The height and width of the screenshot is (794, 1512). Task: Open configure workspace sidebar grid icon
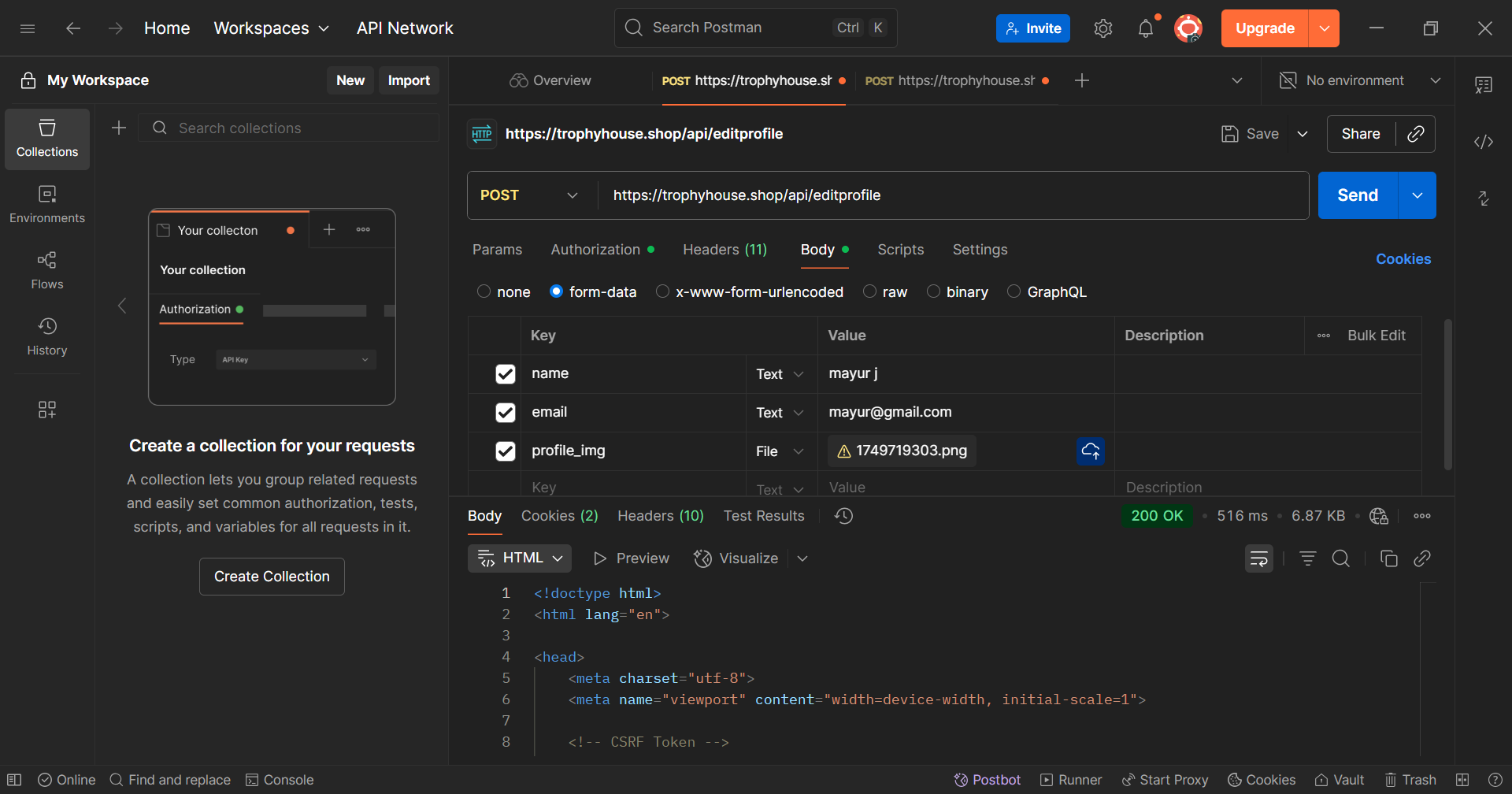tap(47, 410)
